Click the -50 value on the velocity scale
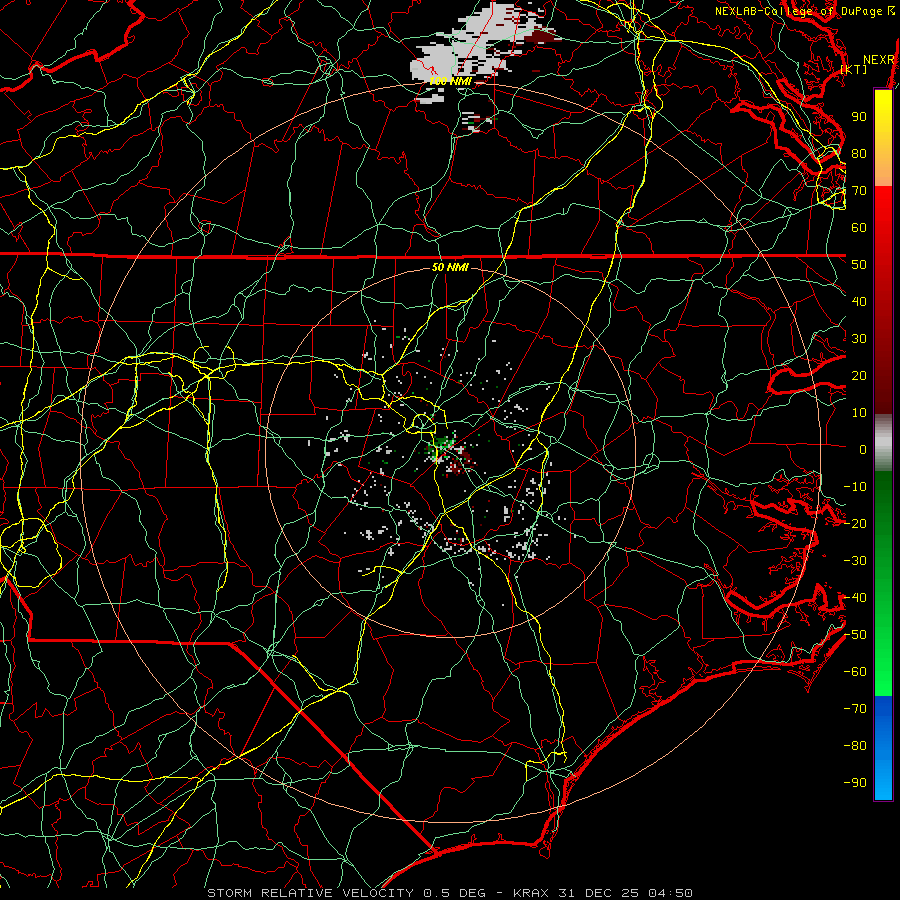This screenshot has height=900, width=900. coord(855,635)
